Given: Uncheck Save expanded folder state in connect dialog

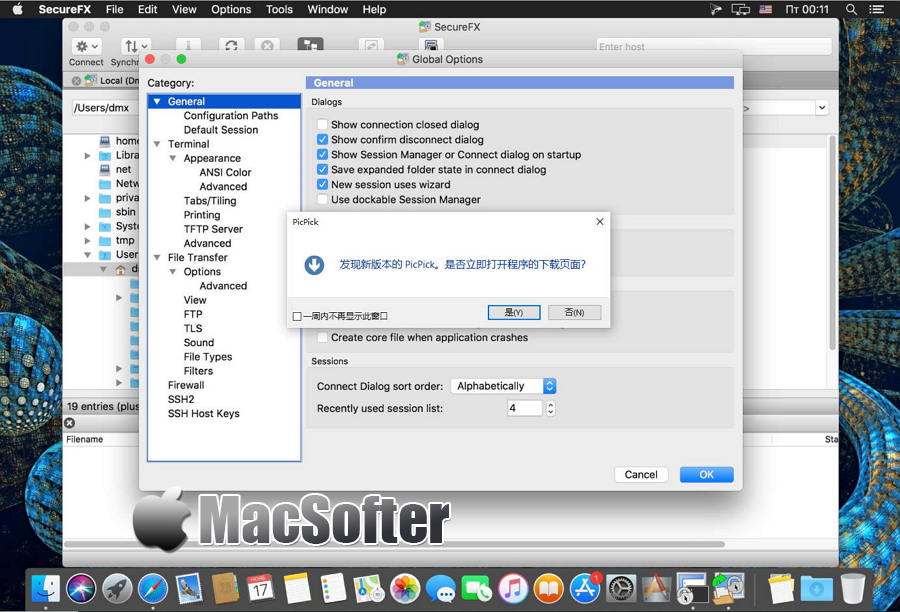Looking at the screenshot, I should pos(323,169).
